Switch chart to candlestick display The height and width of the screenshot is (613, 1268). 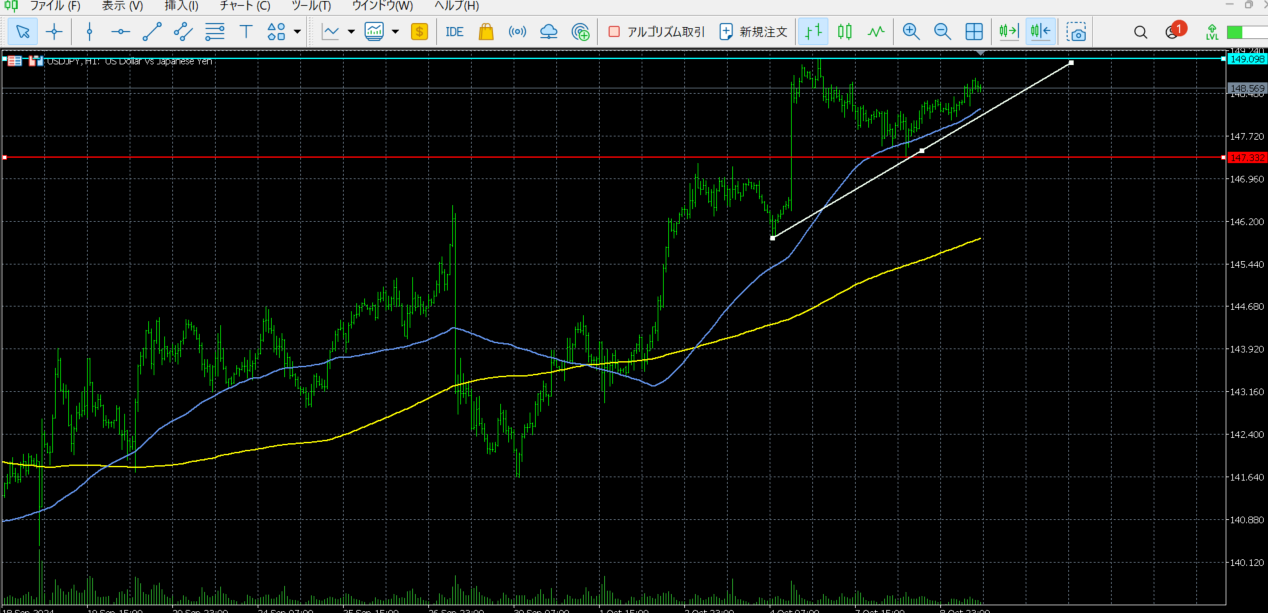click(845, 31)
